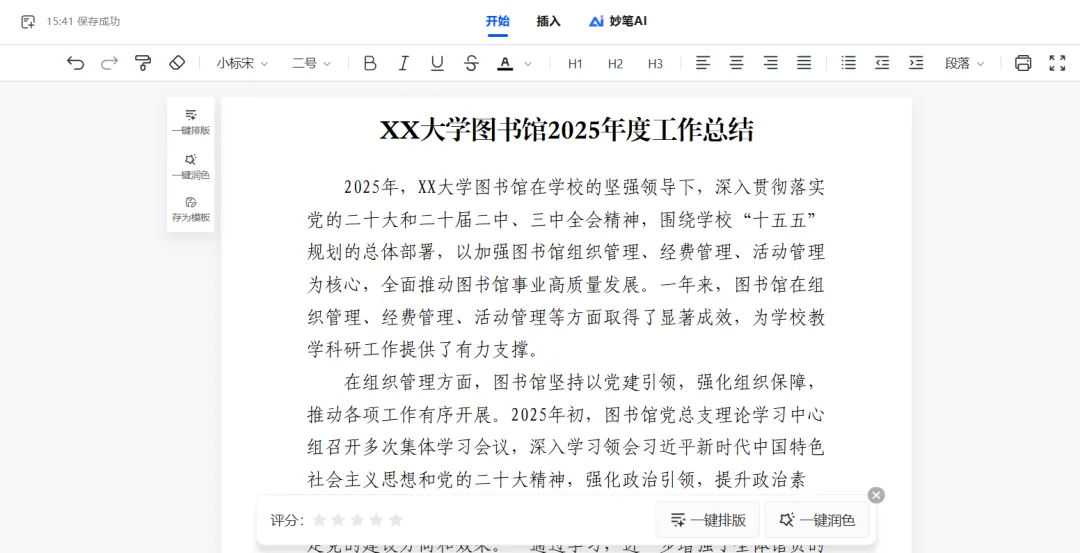This screenshot has height=553, width=1080.
Task: Open the 妙笔AI tab
Action: (x=619, y=21)
